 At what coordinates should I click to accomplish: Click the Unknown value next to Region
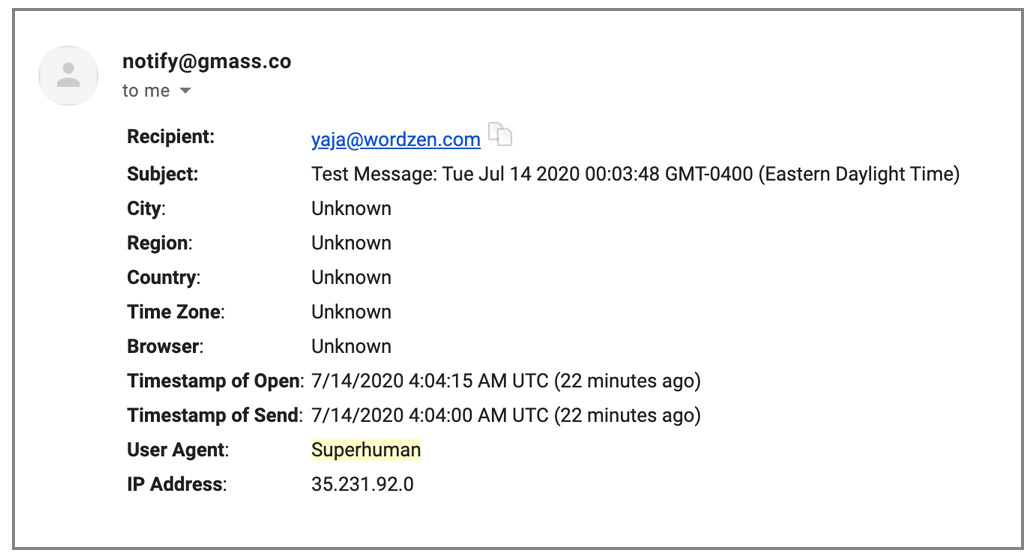coord(351,243)
